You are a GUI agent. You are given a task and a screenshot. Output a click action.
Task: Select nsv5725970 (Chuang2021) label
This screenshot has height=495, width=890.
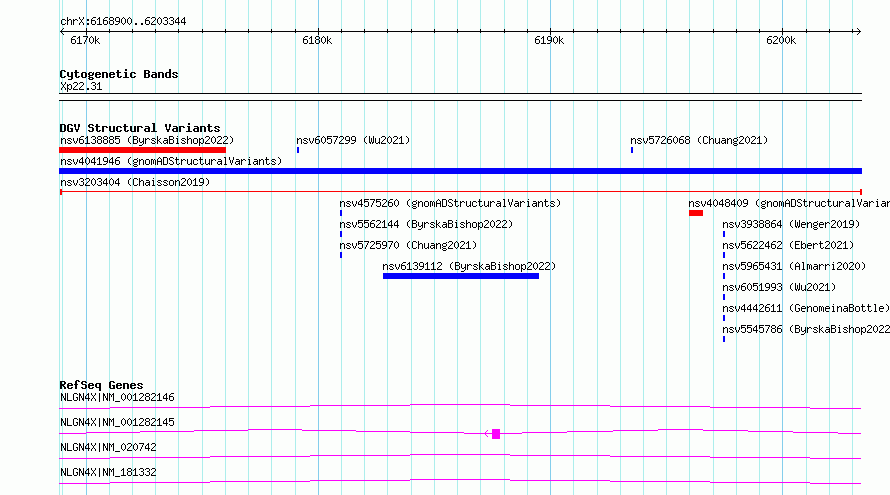pyautogui.click(x=408, y=245)
